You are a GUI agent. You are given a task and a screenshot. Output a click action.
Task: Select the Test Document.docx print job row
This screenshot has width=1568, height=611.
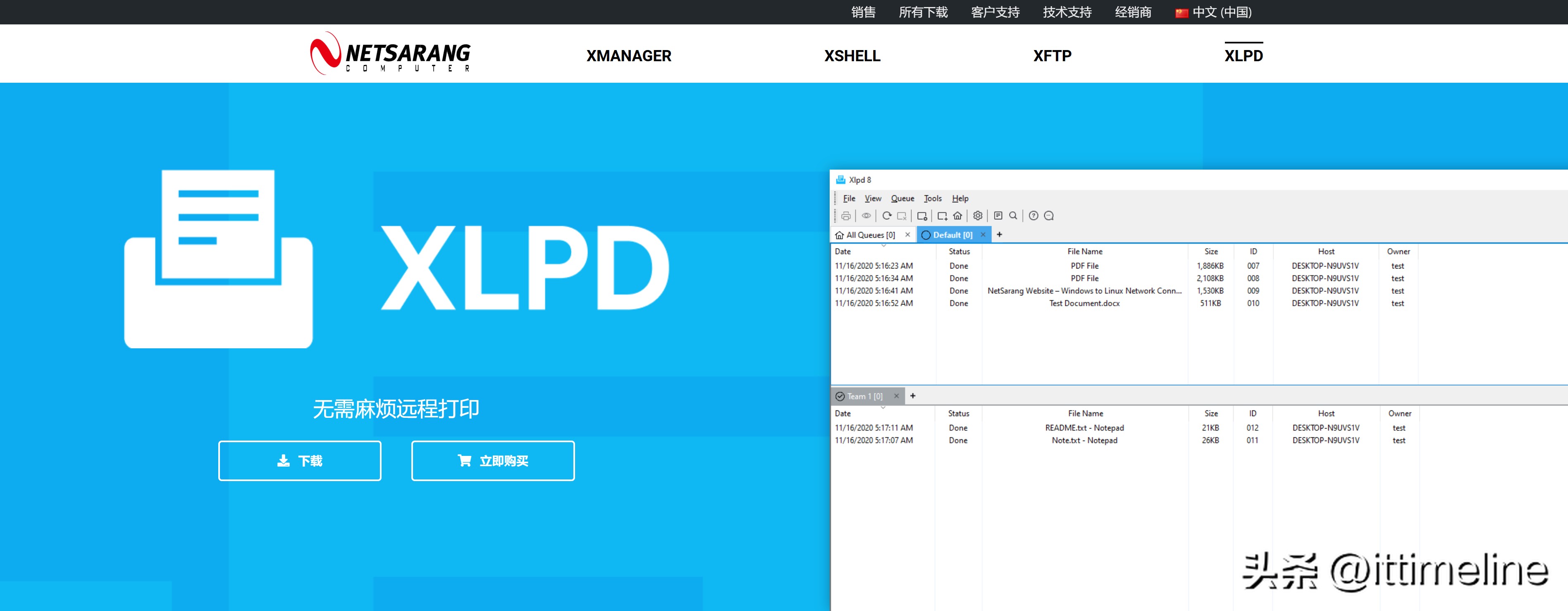[1084, 303]
